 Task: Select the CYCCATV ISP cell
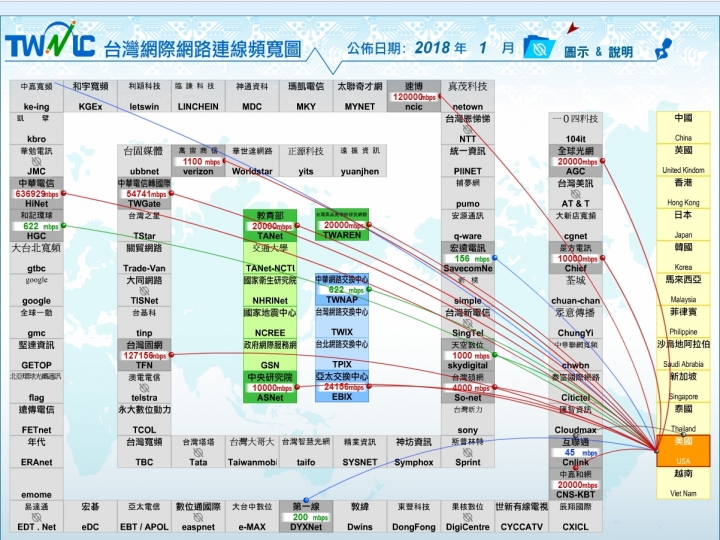coord(521,517)
